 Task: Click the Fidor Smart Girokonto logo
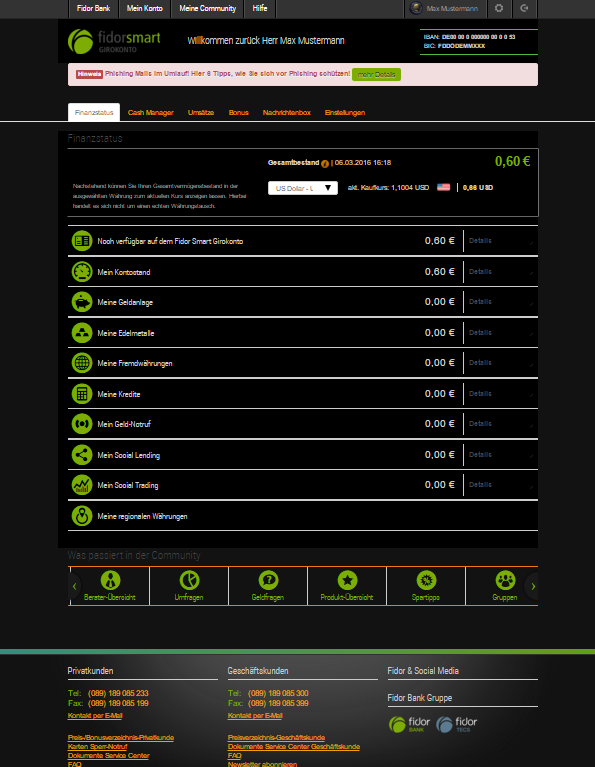tap(114, 41)
